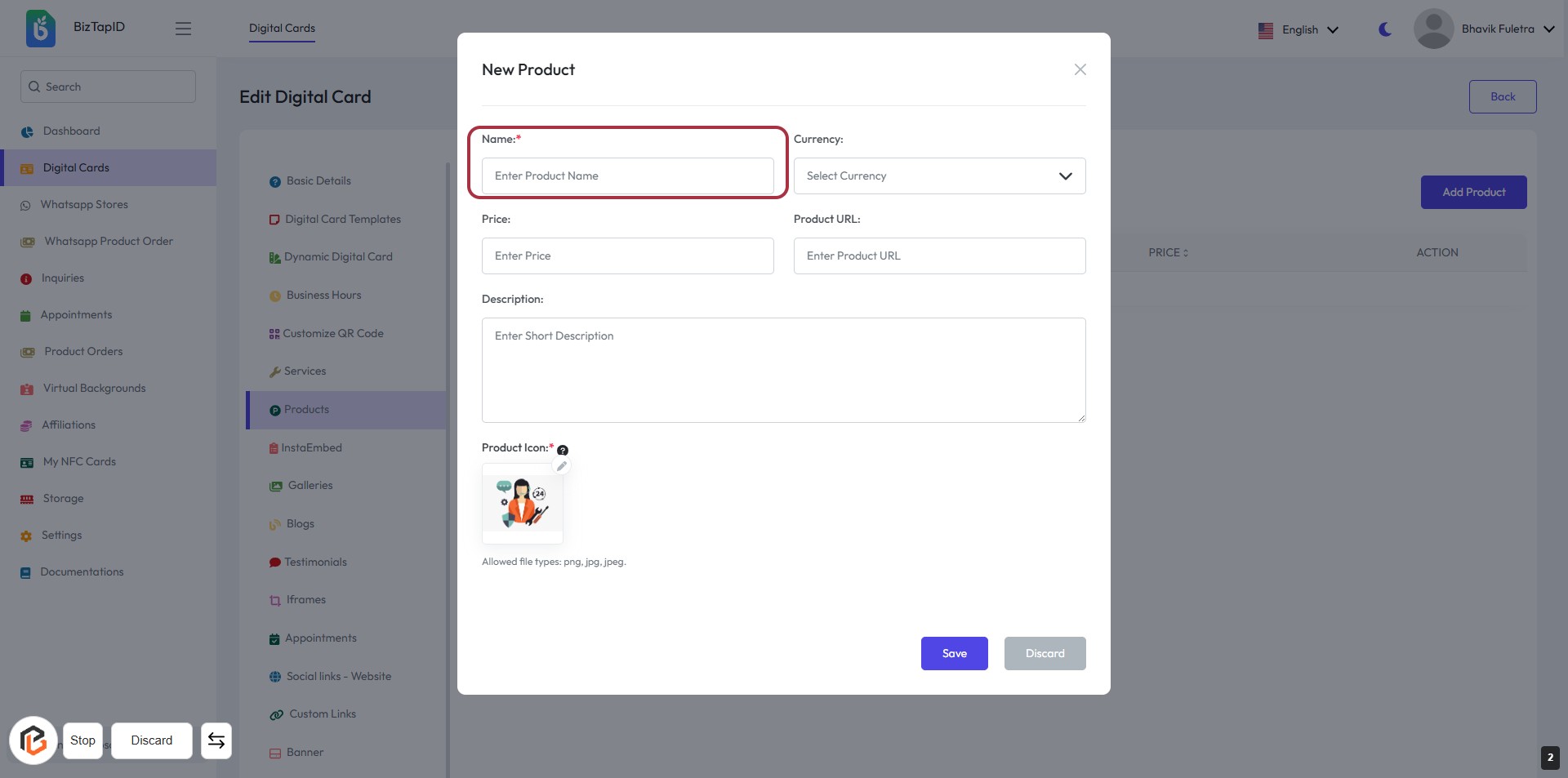Toggle dark mode with moon icon

1385,29
